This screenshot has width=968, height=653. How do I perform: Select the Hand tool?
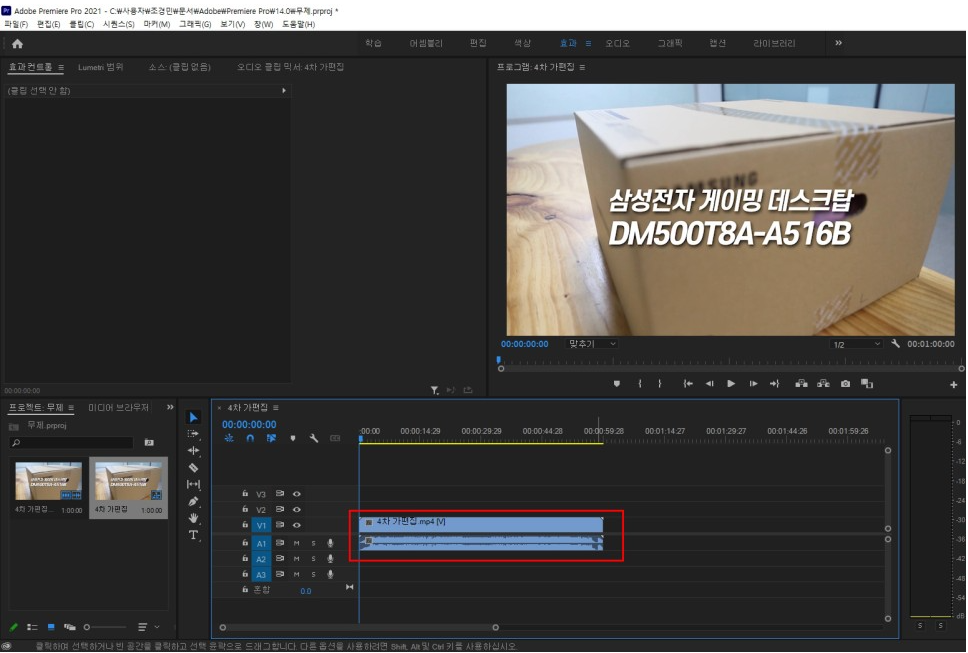click(x=193, y=518)
